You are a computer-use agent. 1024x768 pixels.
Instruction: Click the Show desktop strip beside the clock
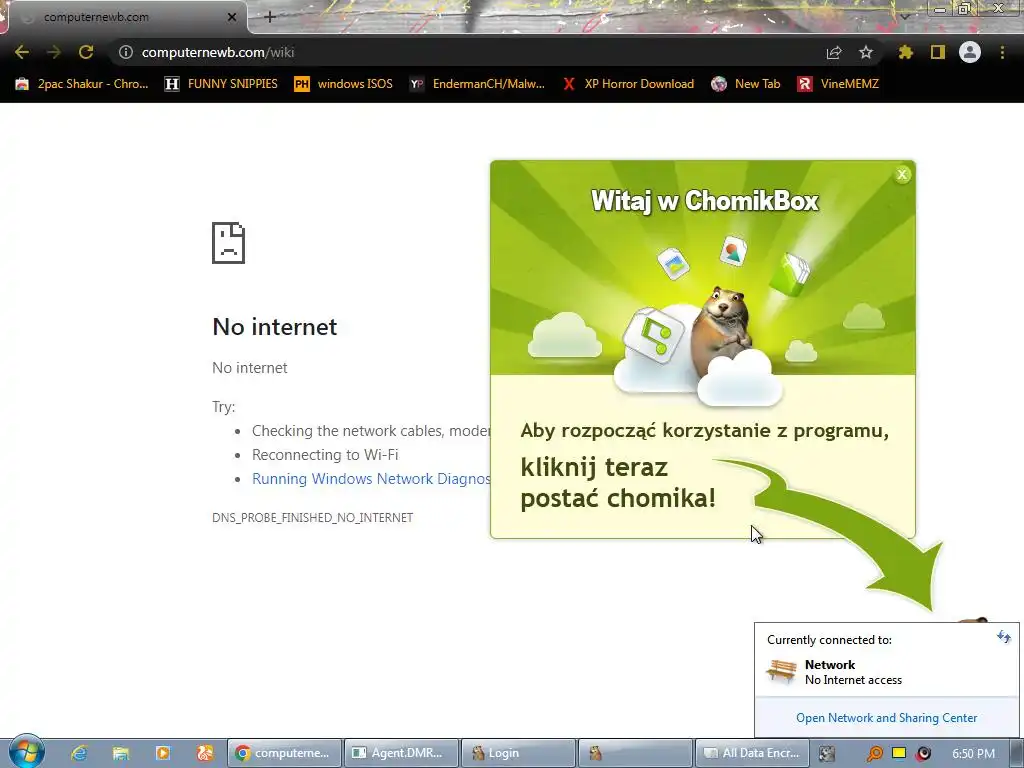1015,754
